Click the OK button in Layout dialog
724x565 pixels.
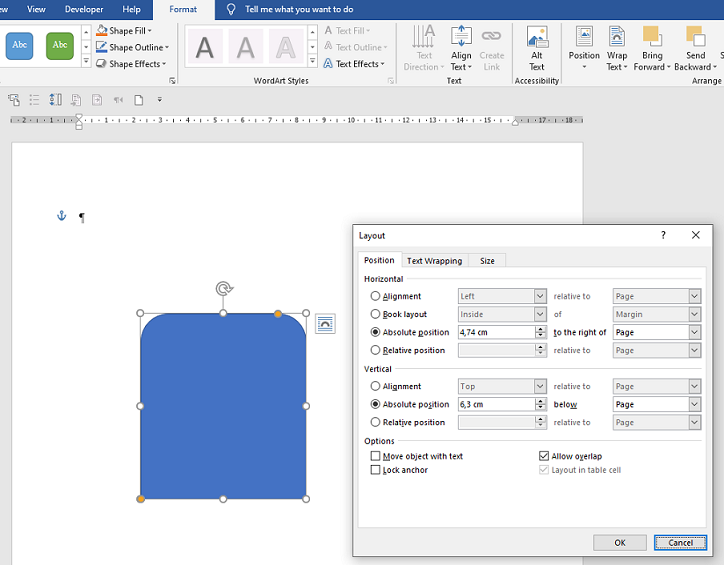[619, 542]
